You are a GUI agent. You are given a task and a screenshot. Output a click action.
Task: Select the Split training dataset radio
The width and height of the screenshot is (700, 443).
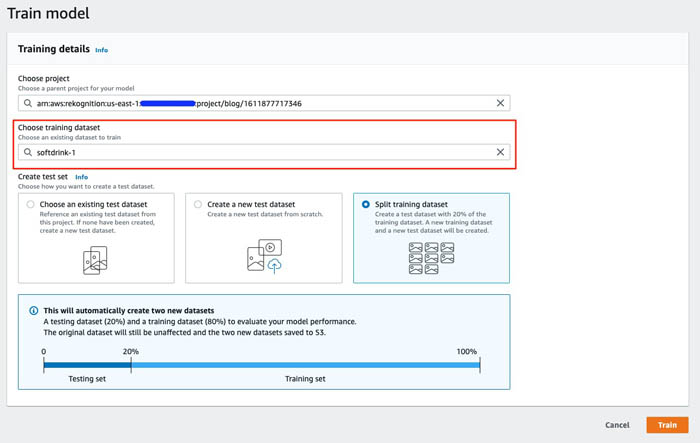point(366,204)
